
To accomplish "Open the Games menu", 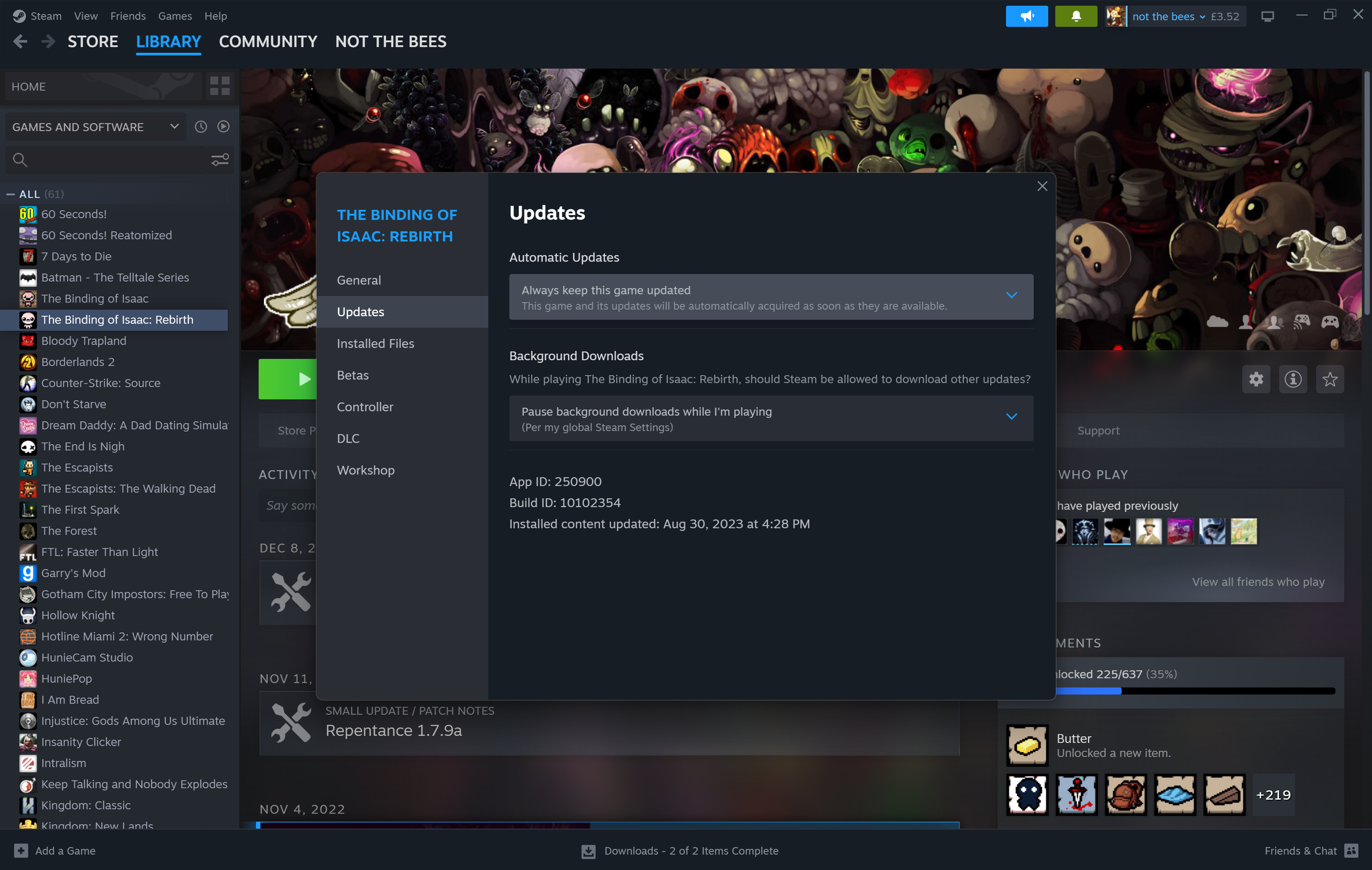I will click(175, 16).
